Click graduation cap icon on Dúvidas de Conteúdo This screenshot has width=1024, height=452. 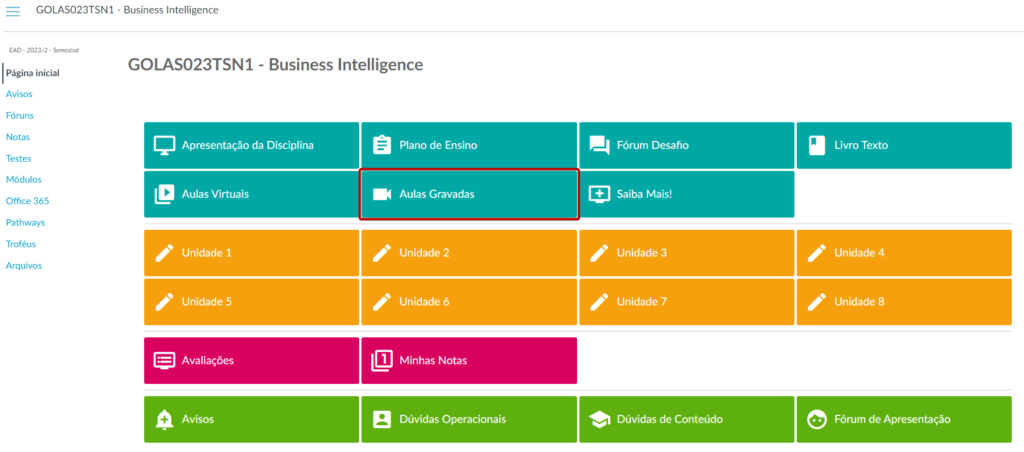[x=599, y=419]
